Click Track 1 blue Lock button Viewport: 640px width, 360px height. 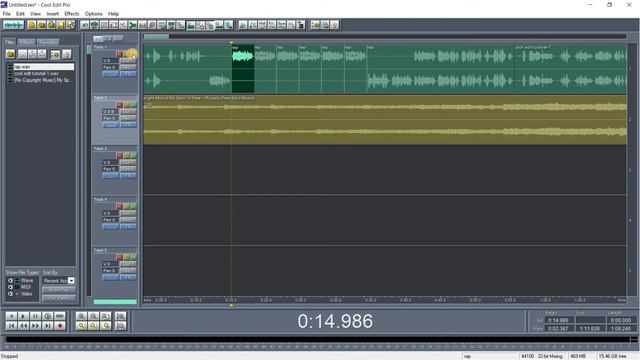pos(110,74)
